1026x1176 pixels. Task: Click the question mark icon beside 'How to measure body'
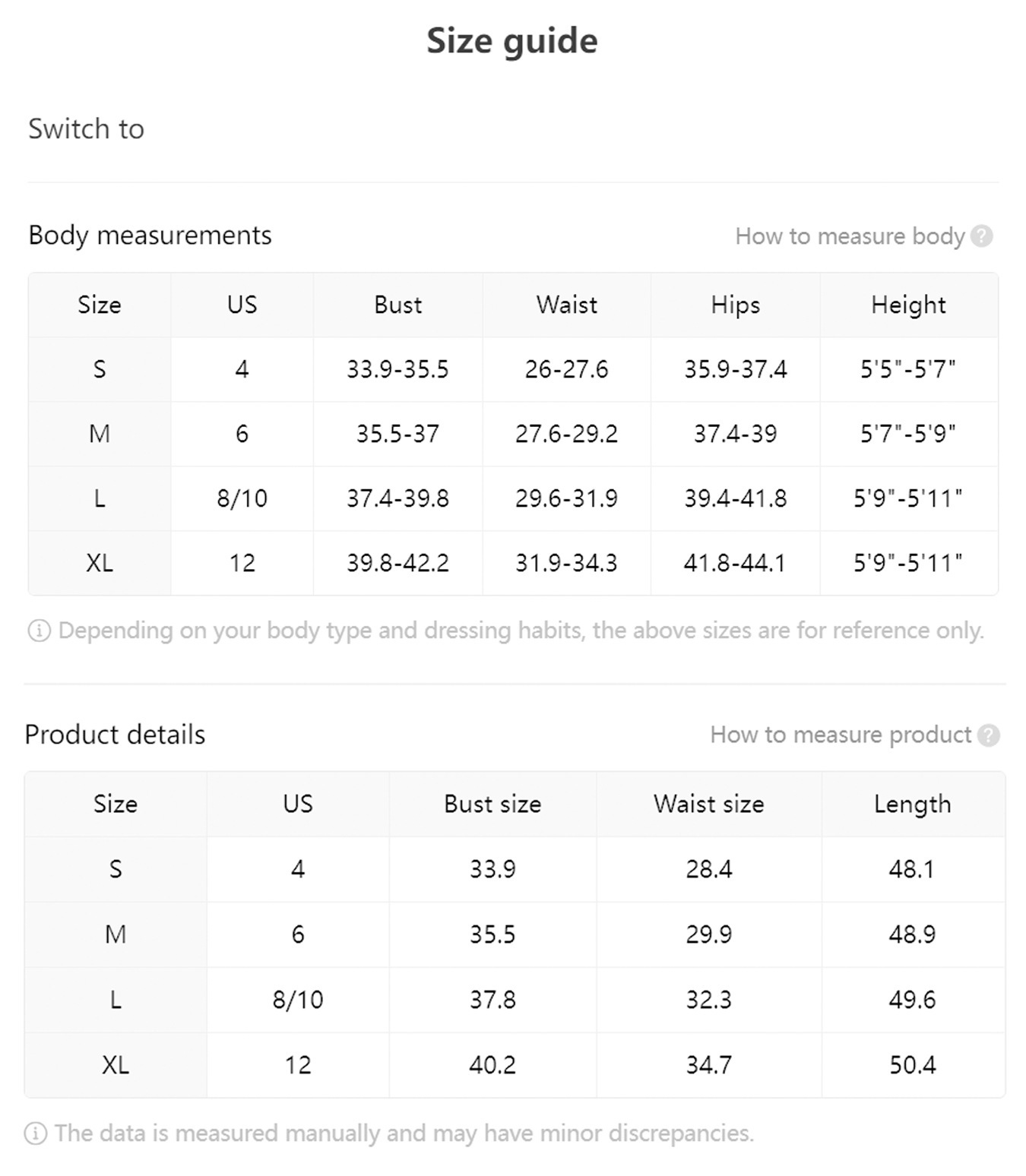point(981,236)
